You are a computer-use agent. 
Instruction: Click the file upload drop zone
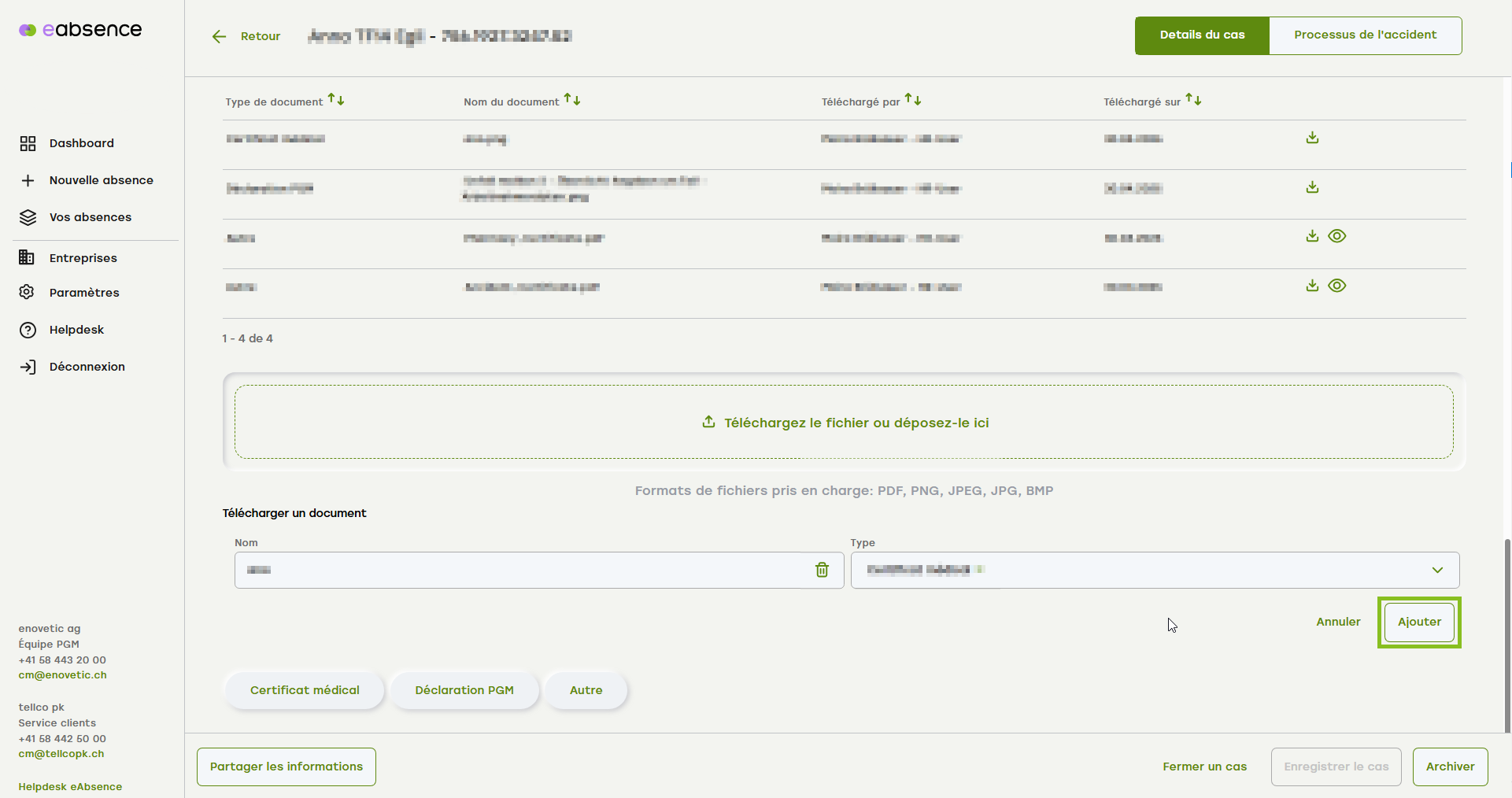(844, 422)
